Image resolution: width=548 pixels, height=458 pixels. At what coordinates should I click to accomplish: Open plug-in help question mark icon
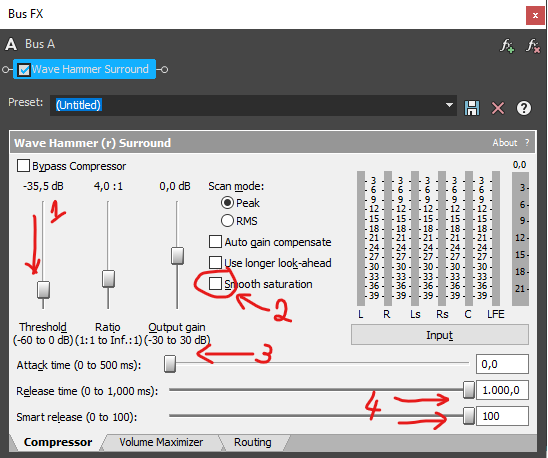(524, 108)
